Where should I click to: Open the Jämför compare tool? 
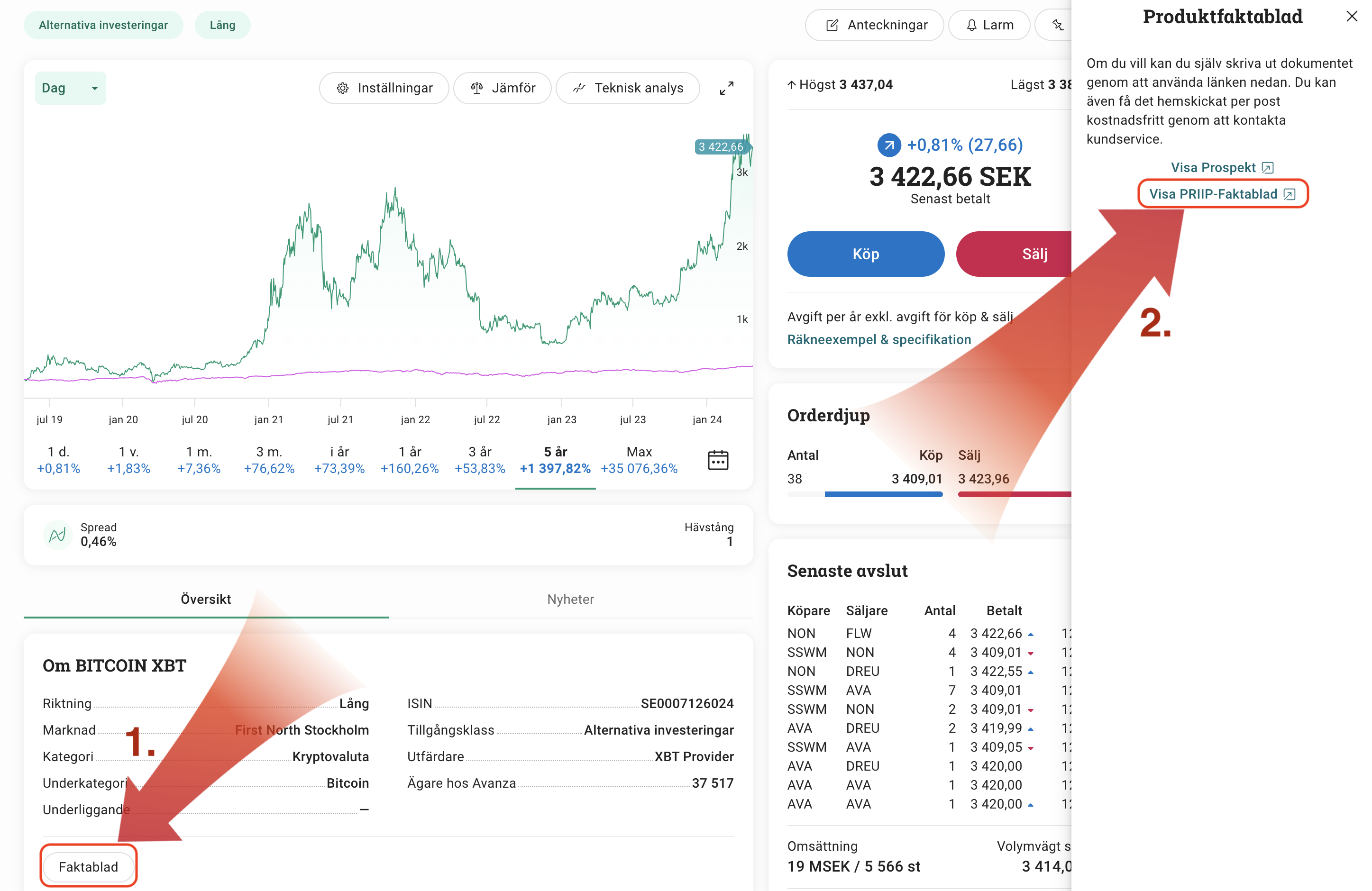503,88
